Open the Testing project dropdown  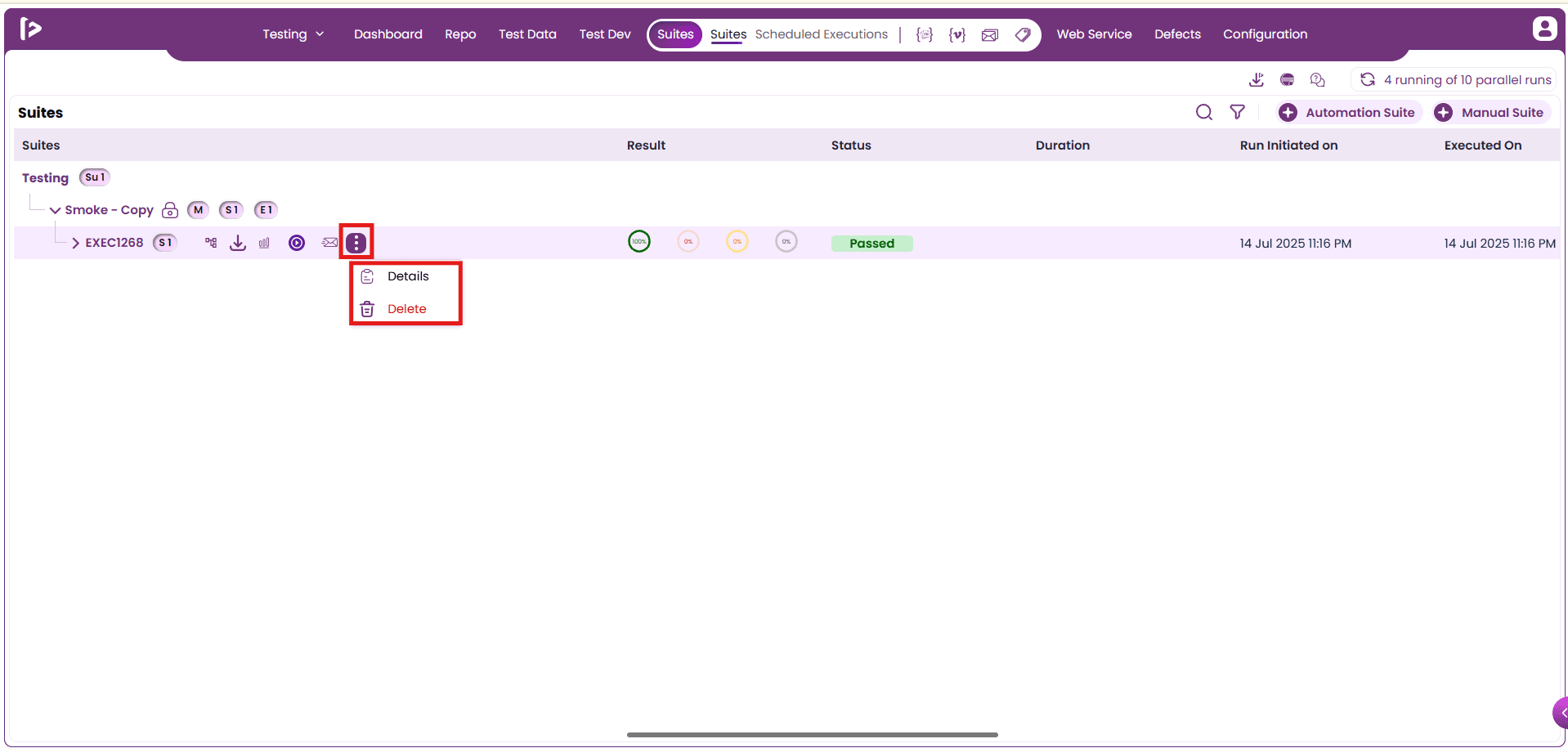[x=293, y=34]
